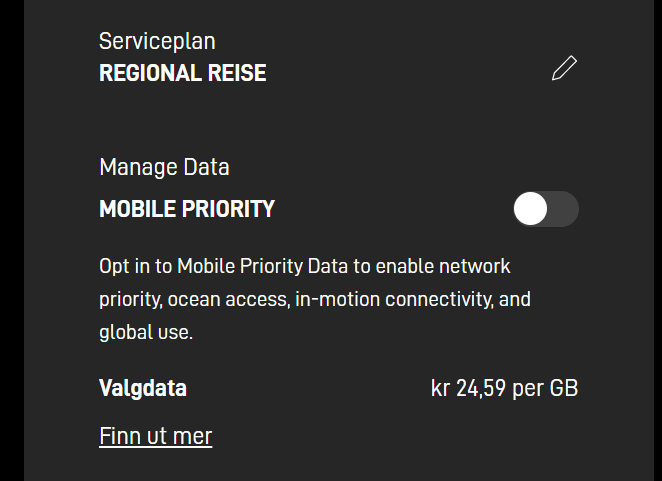
Task: Select the REGIONAL REISE plan name
Action: (182, 73)
